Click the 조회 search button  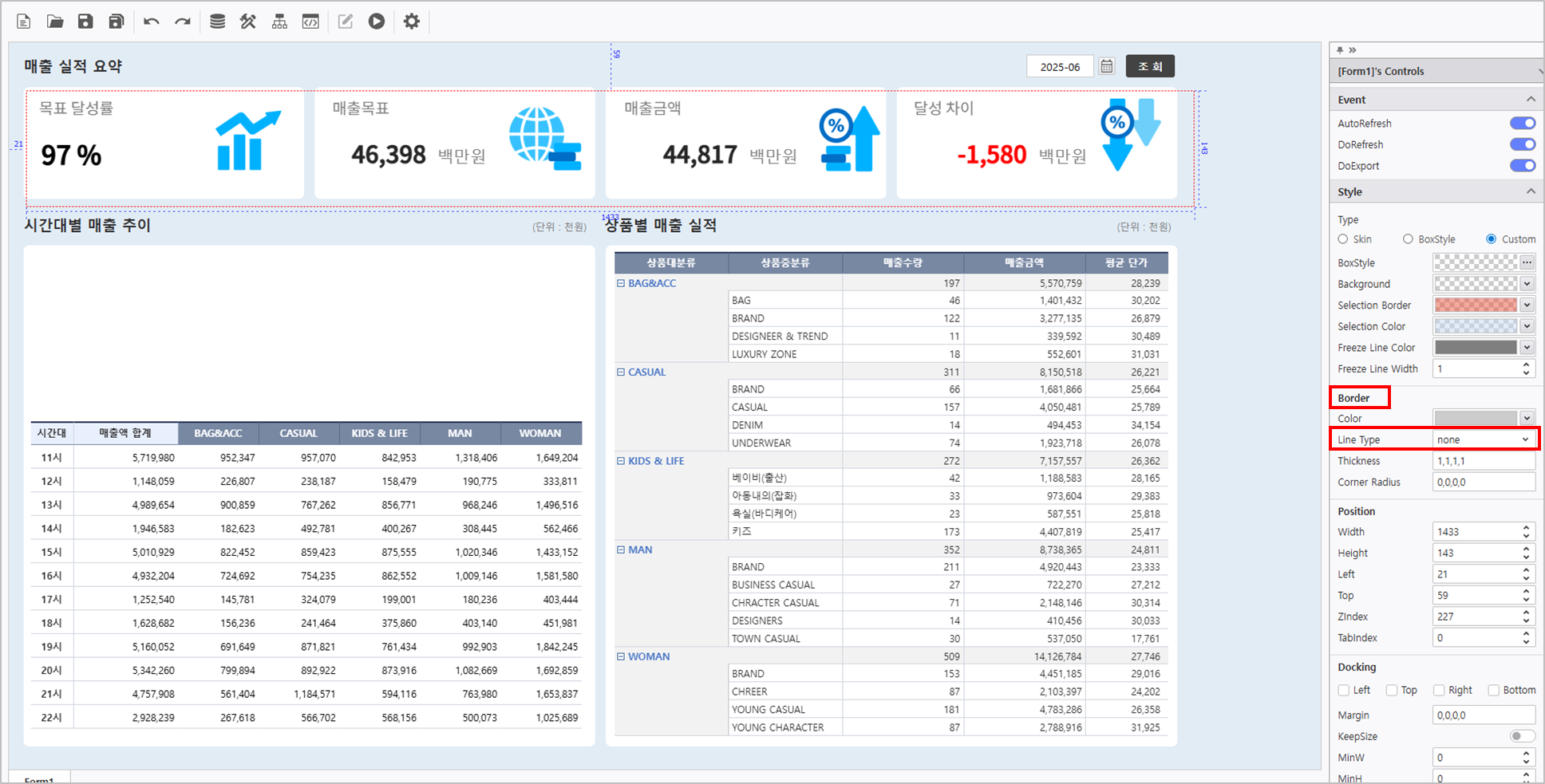point(1150,66)
